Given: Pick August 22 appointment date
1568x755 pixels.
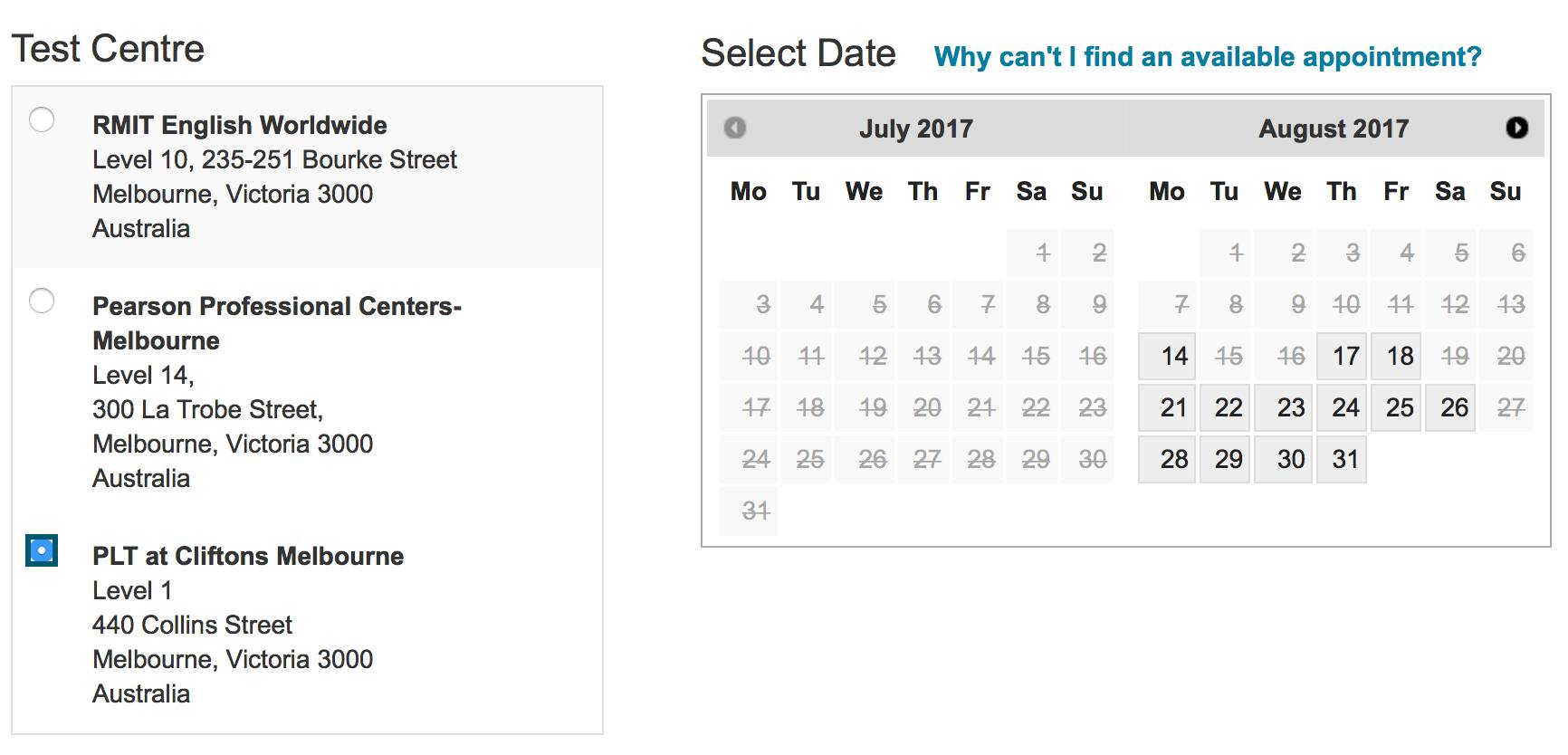Looking at the screenshot, I should (x=1228, y=407).
